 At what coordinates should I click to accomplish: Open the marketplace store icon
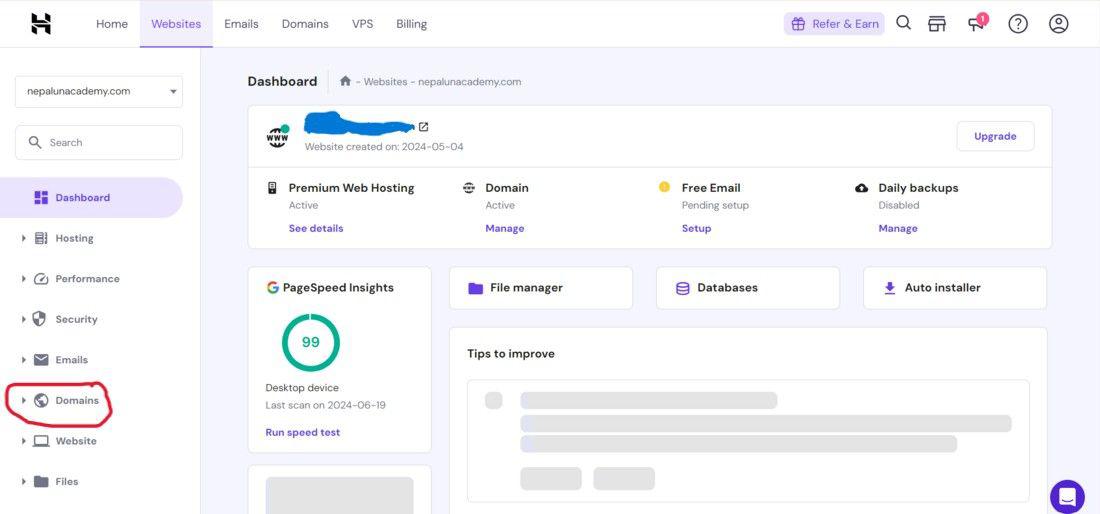(937, 24)
